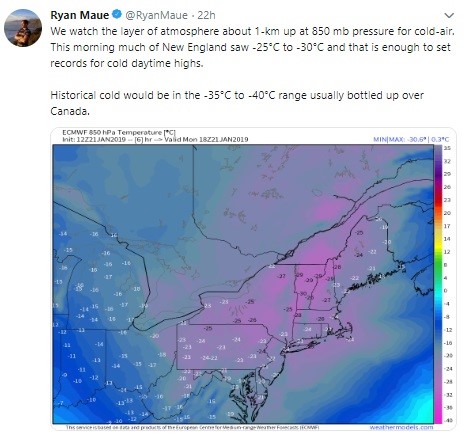Screen dimensions: 464x436
Task: Open the ECMWF temperature map image
Action: tap(253, 279)
